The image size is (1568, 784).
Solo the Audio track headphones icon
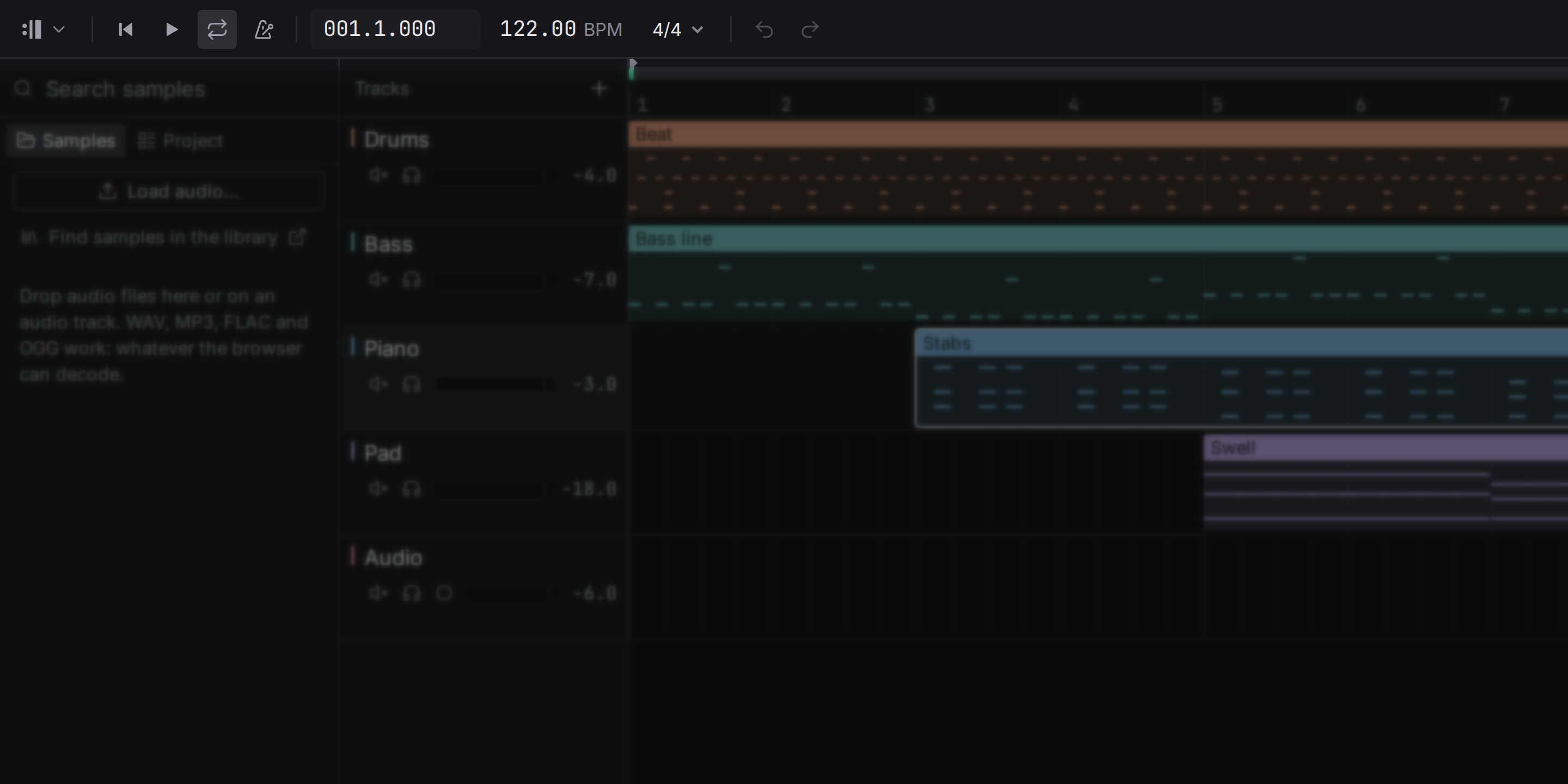[412, 593]
